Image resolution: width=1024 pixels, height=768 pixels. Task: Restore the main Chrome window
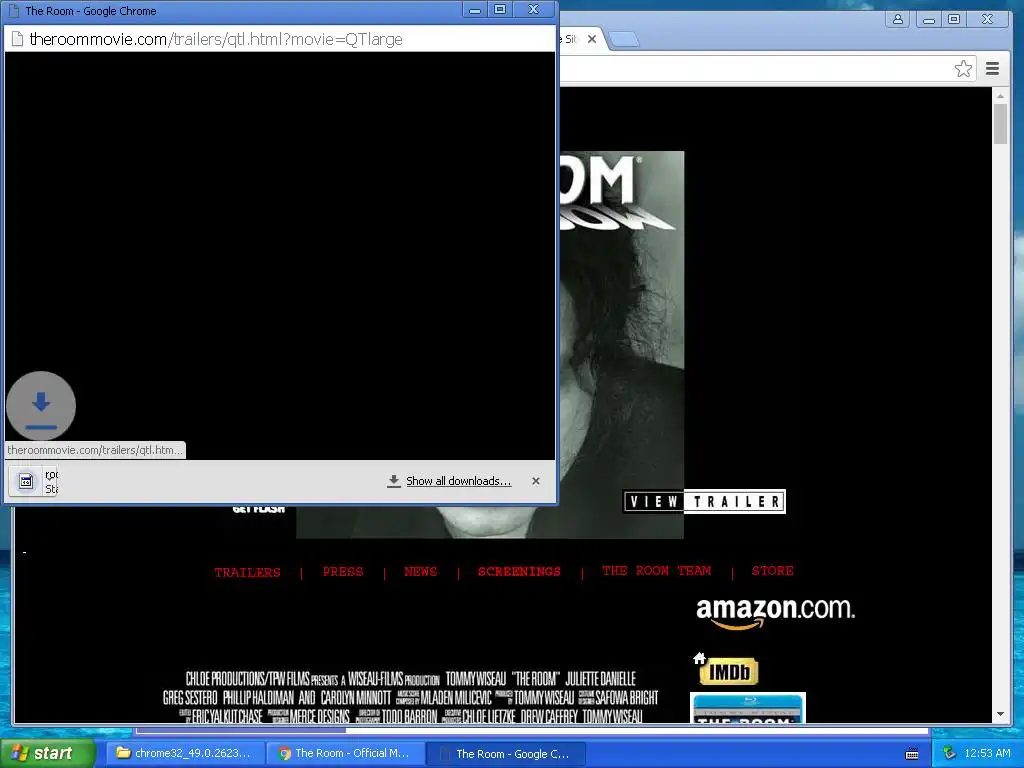954,20
